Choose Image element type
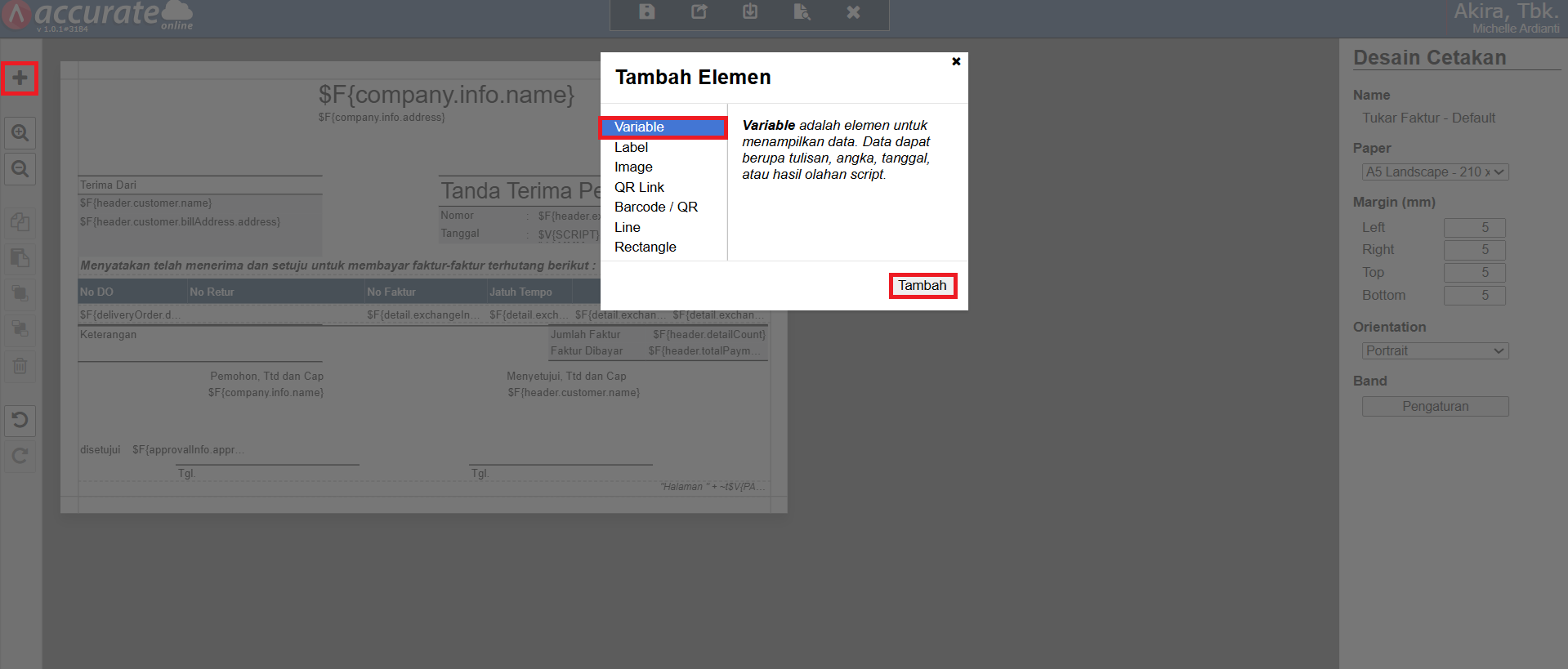 [x=633, y=167]
